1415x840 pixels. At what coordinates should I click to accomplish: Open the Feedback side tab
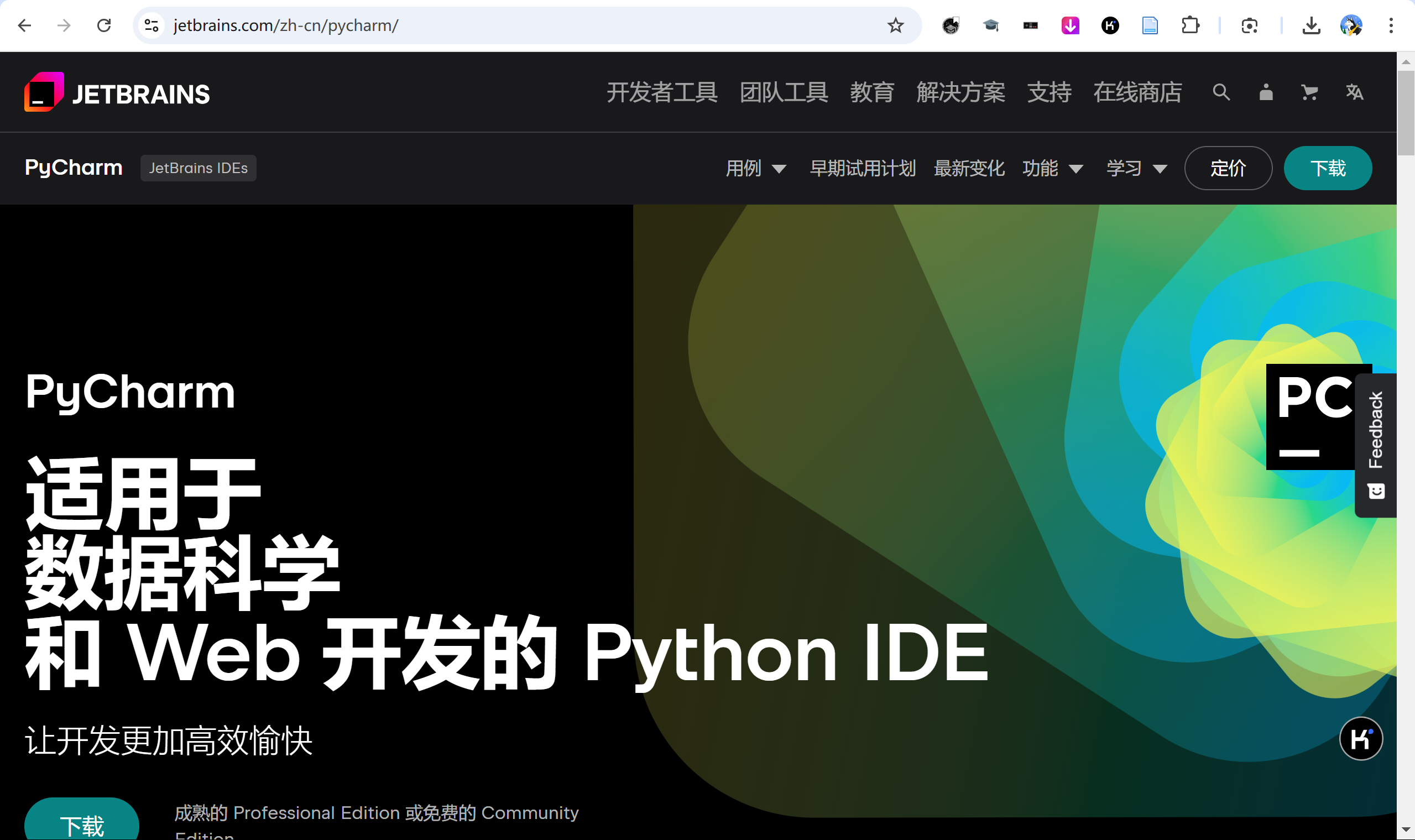pos(1375,445)
